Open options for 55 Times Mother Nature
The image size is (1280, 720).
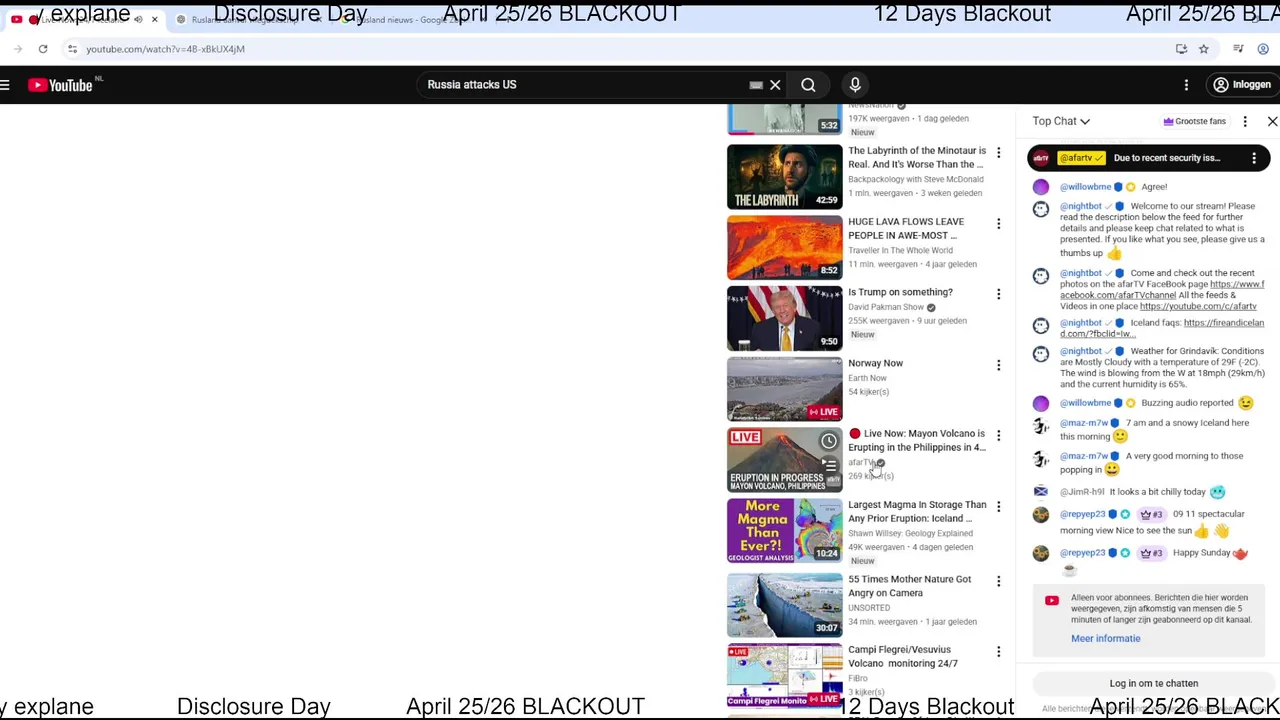[998, 581]
